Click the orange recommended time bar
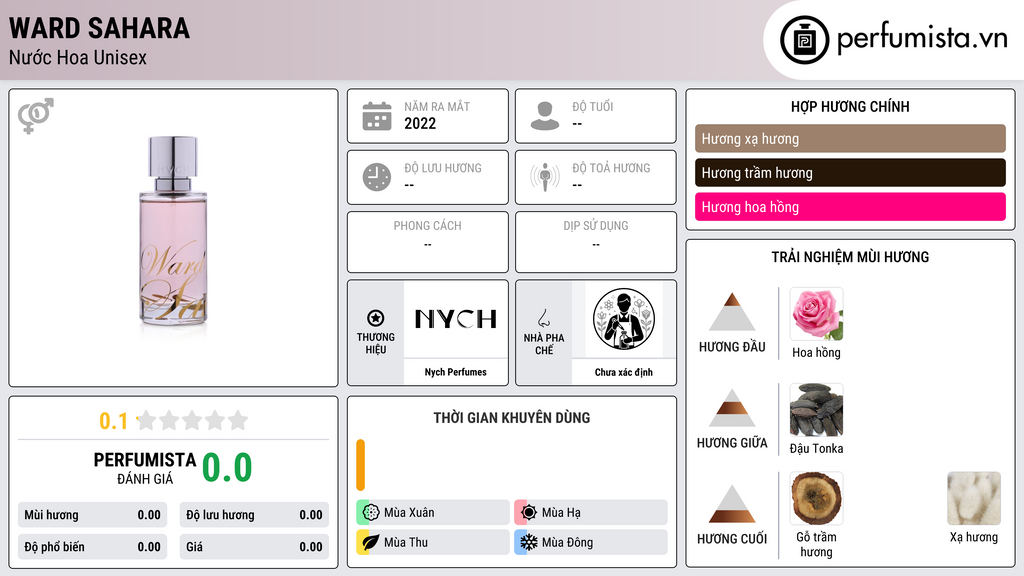This screenshot has height=576, width=1024. click(x=360, y=465)
